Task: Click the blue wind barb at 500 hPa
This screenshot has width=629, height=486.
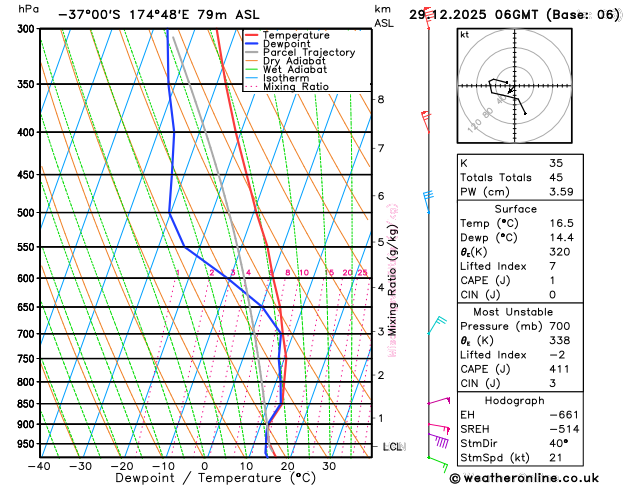Action: 428,202
